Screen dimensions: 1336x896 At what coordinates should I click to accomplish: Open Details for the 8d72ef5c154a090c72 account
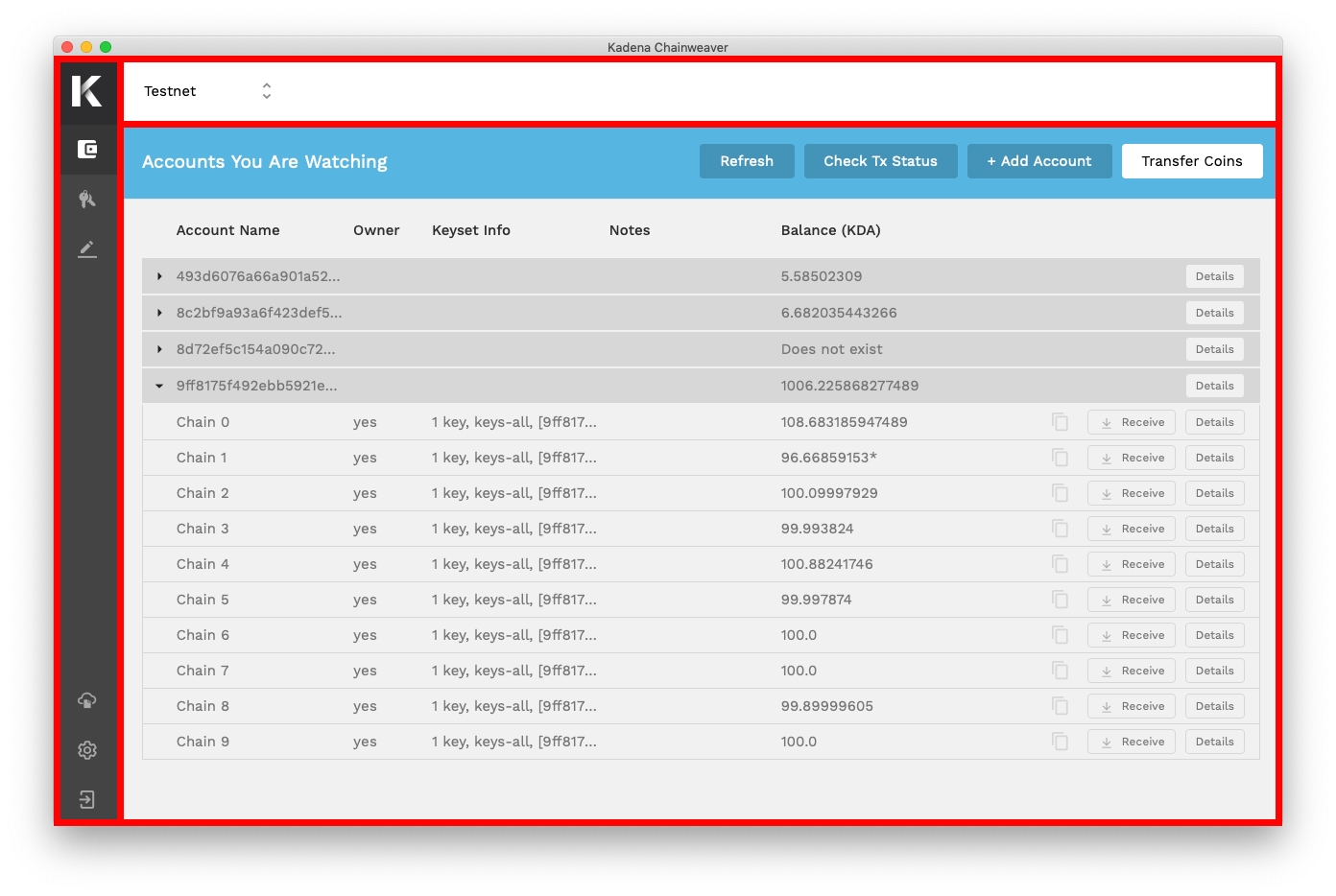tap(1214, 349)
